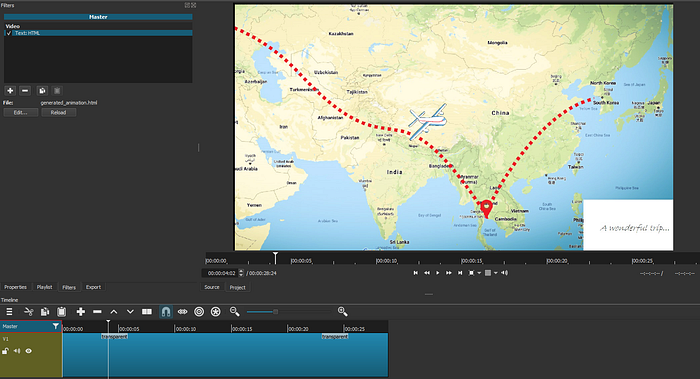
Task: Overwrite clip with the down chevron icon
Action: click(130, 312)
